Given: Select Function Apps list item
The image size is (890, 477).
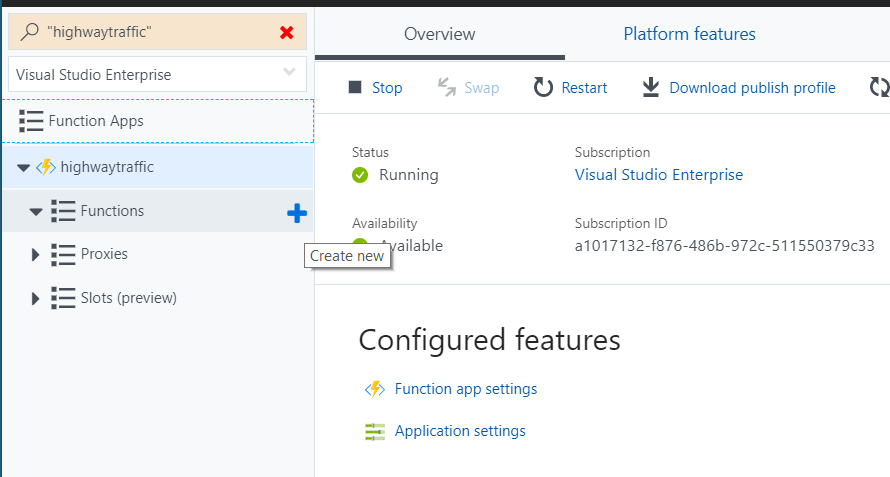Looking at the screenshot, I should (x=157, y=121).
